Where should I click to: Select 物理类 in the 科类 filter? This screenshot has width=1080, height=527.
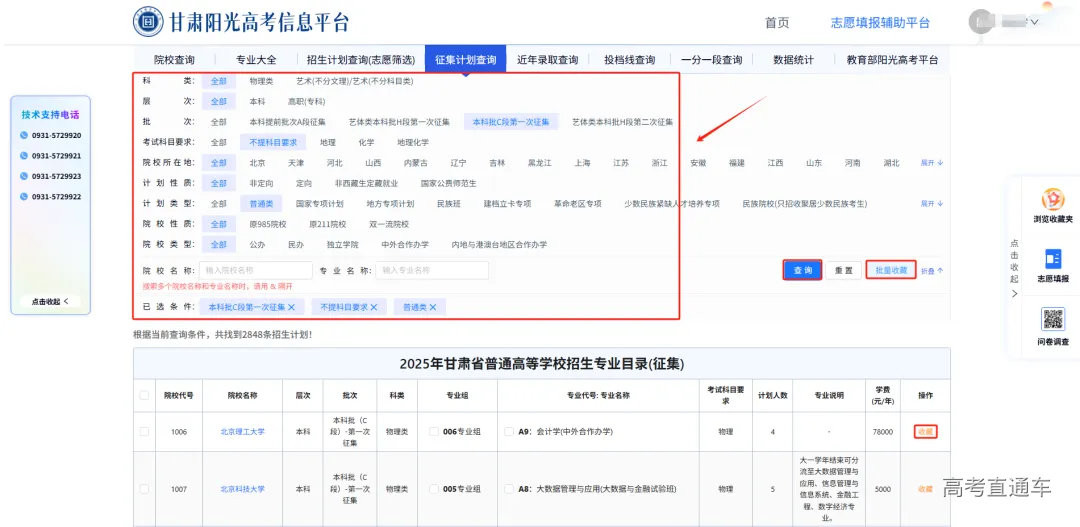[x=261, y=81]
